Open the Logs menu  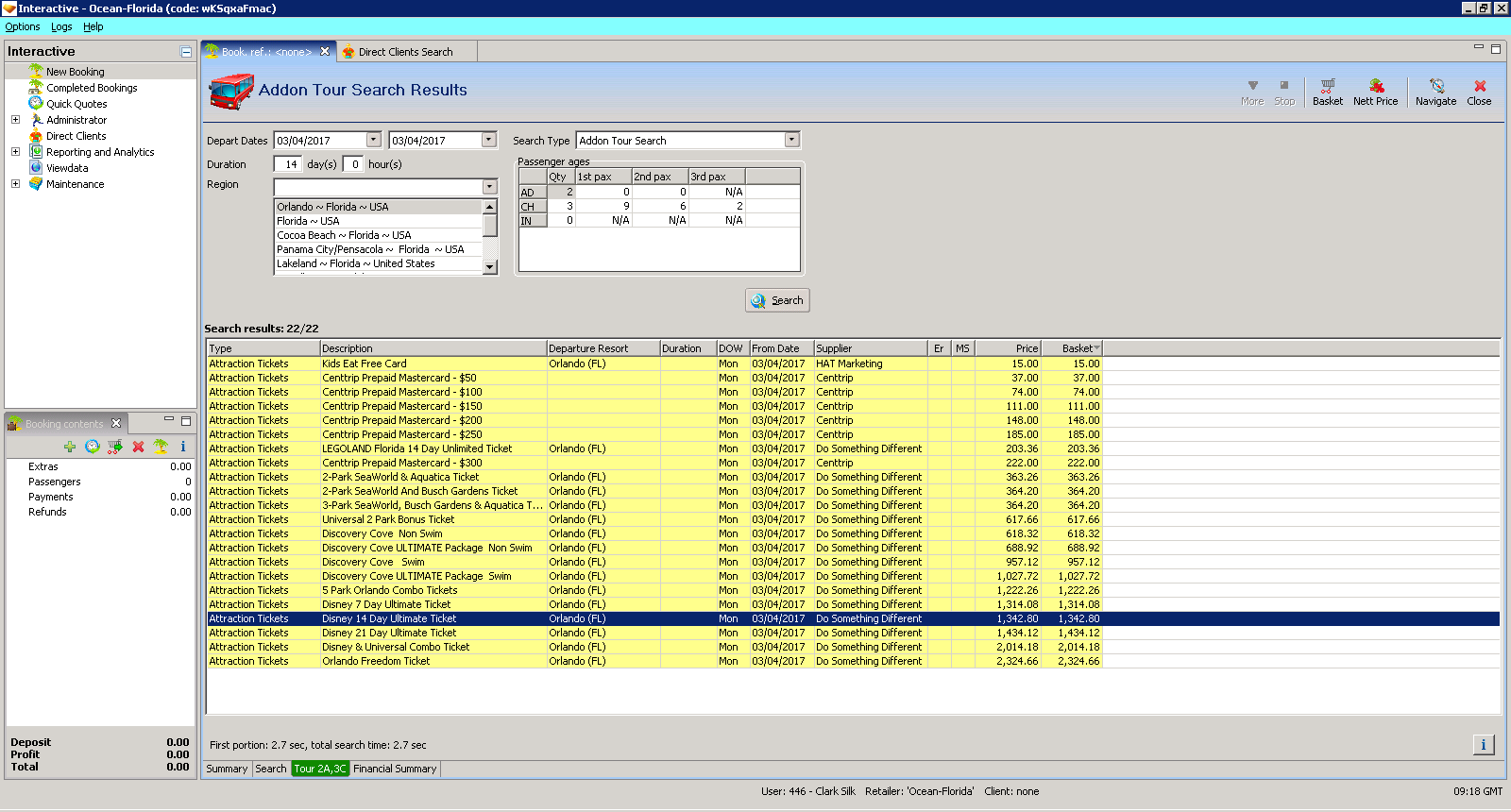[x=61, y=26]
